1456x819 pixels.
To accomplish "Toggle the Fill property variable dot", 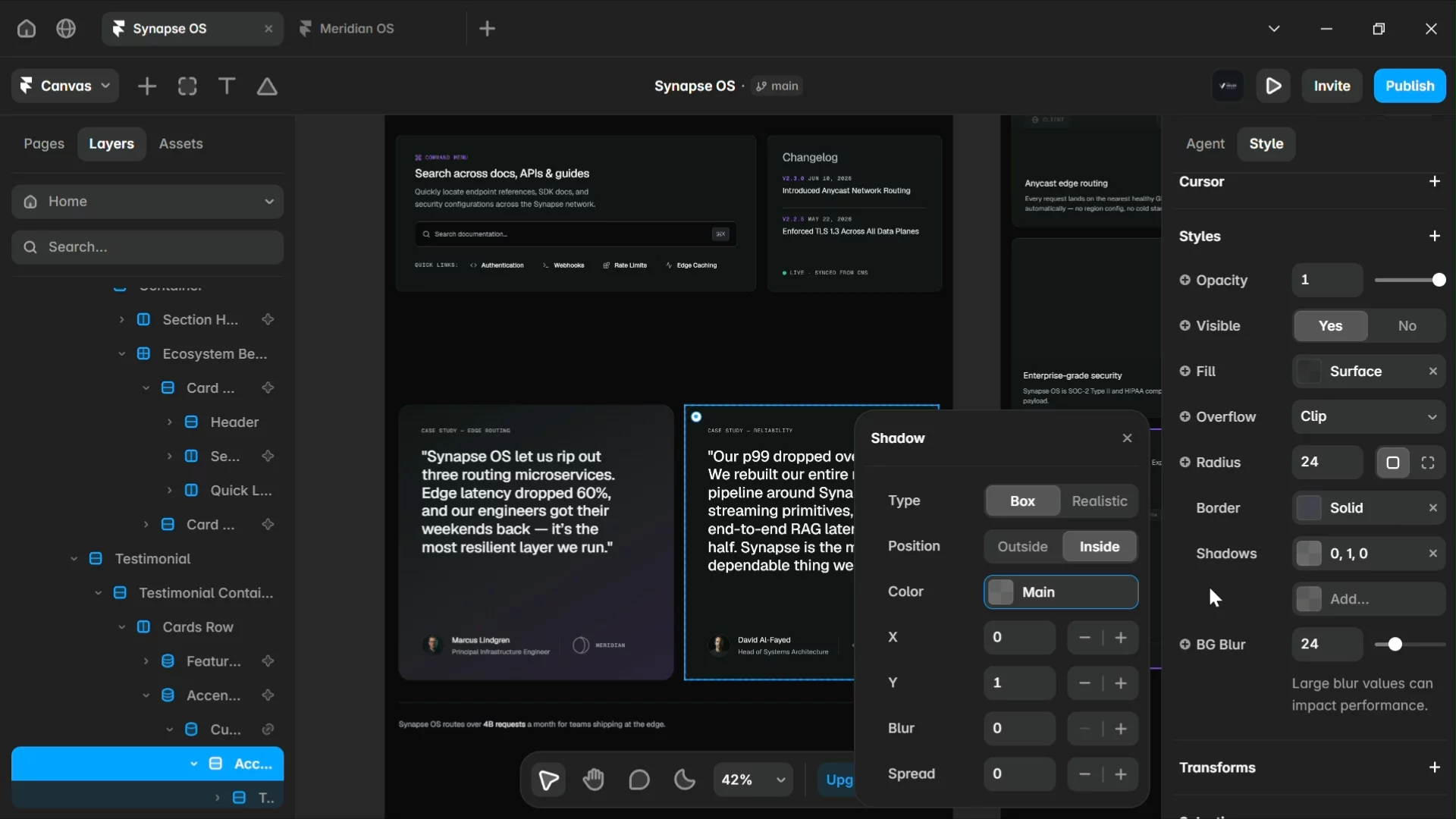I will click(1185, 371).
